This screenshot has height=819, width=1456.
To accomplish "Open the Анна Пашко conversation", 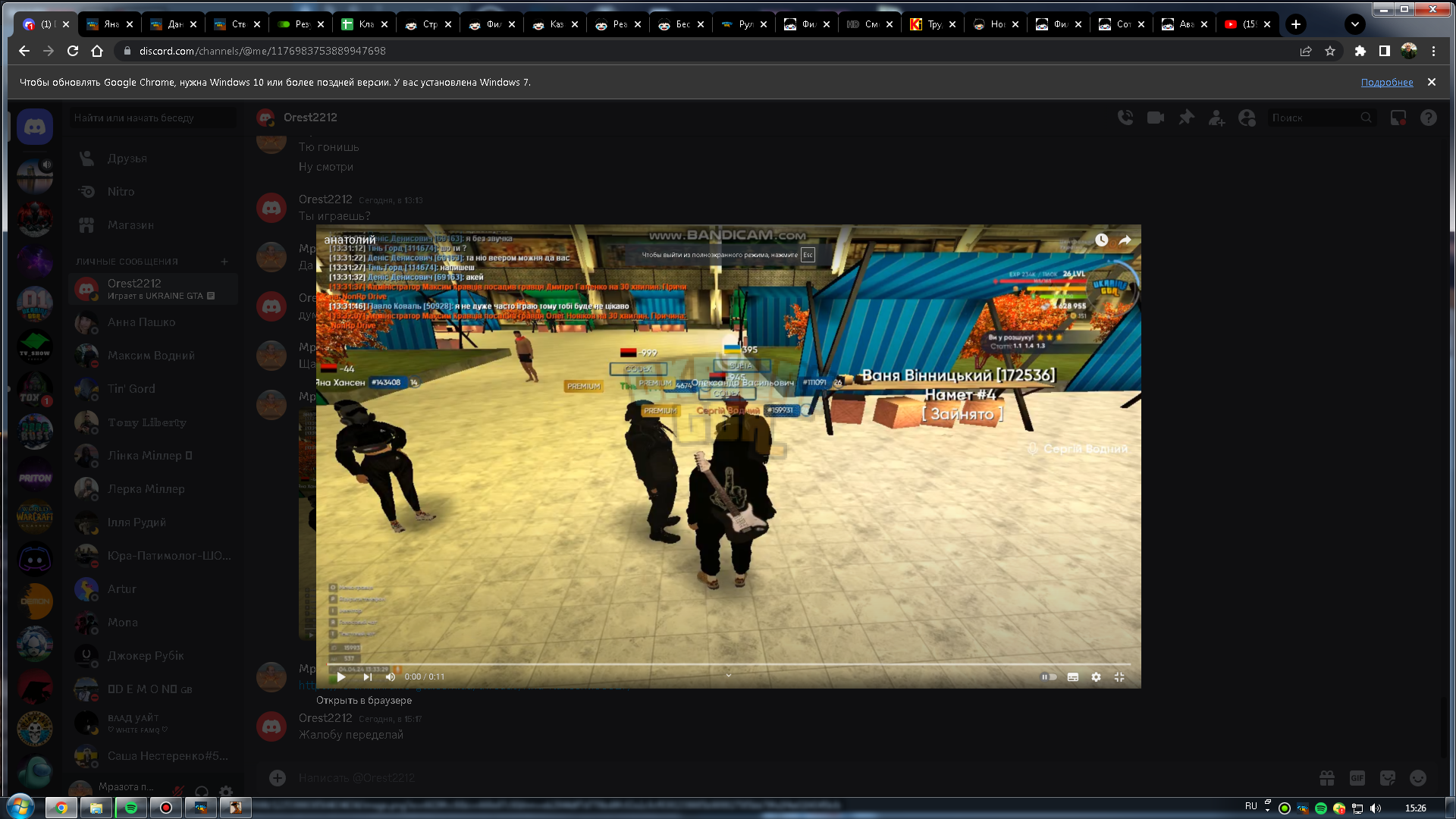I will click(152, 322).
